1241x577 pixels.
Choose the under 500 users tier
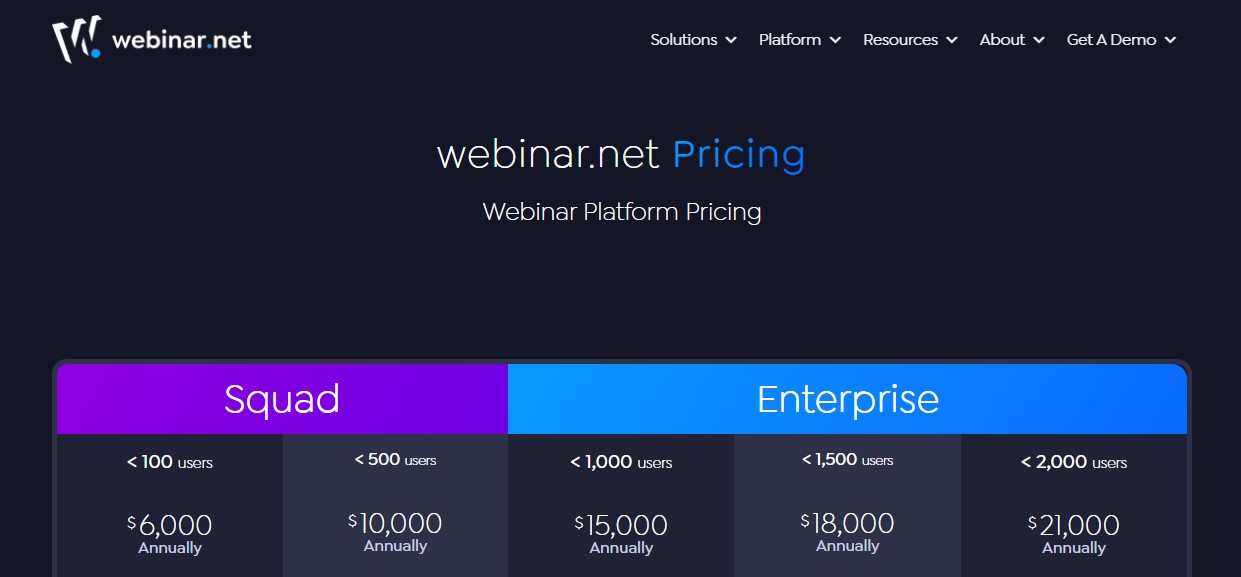[x=395, y=460]
